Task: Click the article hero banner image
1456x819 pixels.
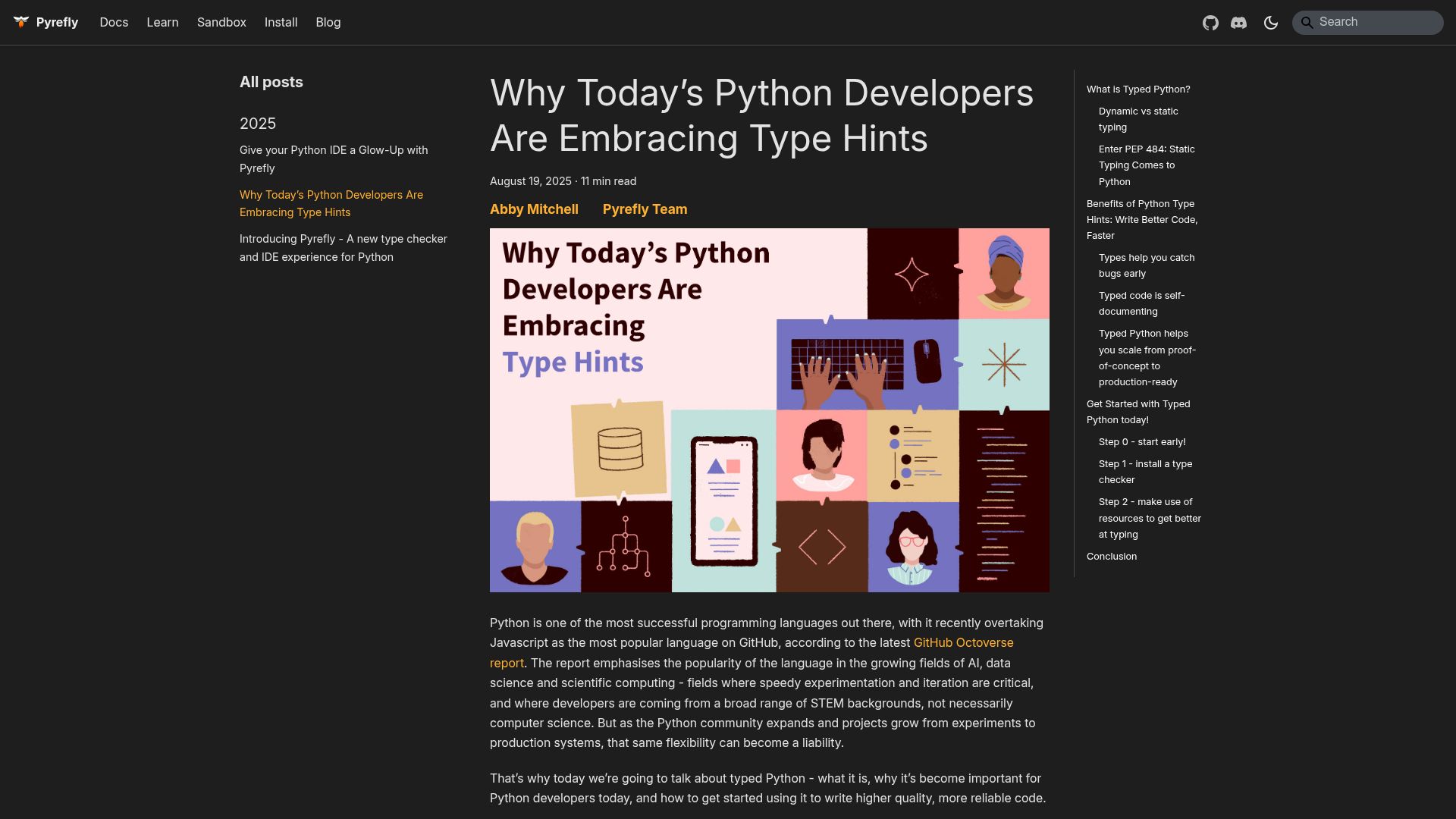Action: point(770,410)
